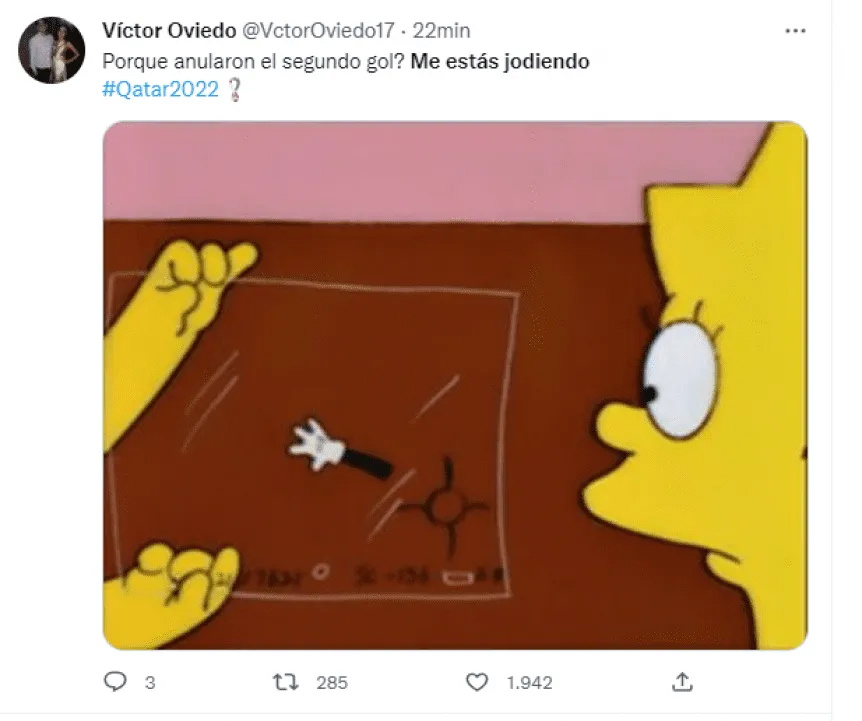
Task: Open the three-dot more options menu
Action: (795, 31)
